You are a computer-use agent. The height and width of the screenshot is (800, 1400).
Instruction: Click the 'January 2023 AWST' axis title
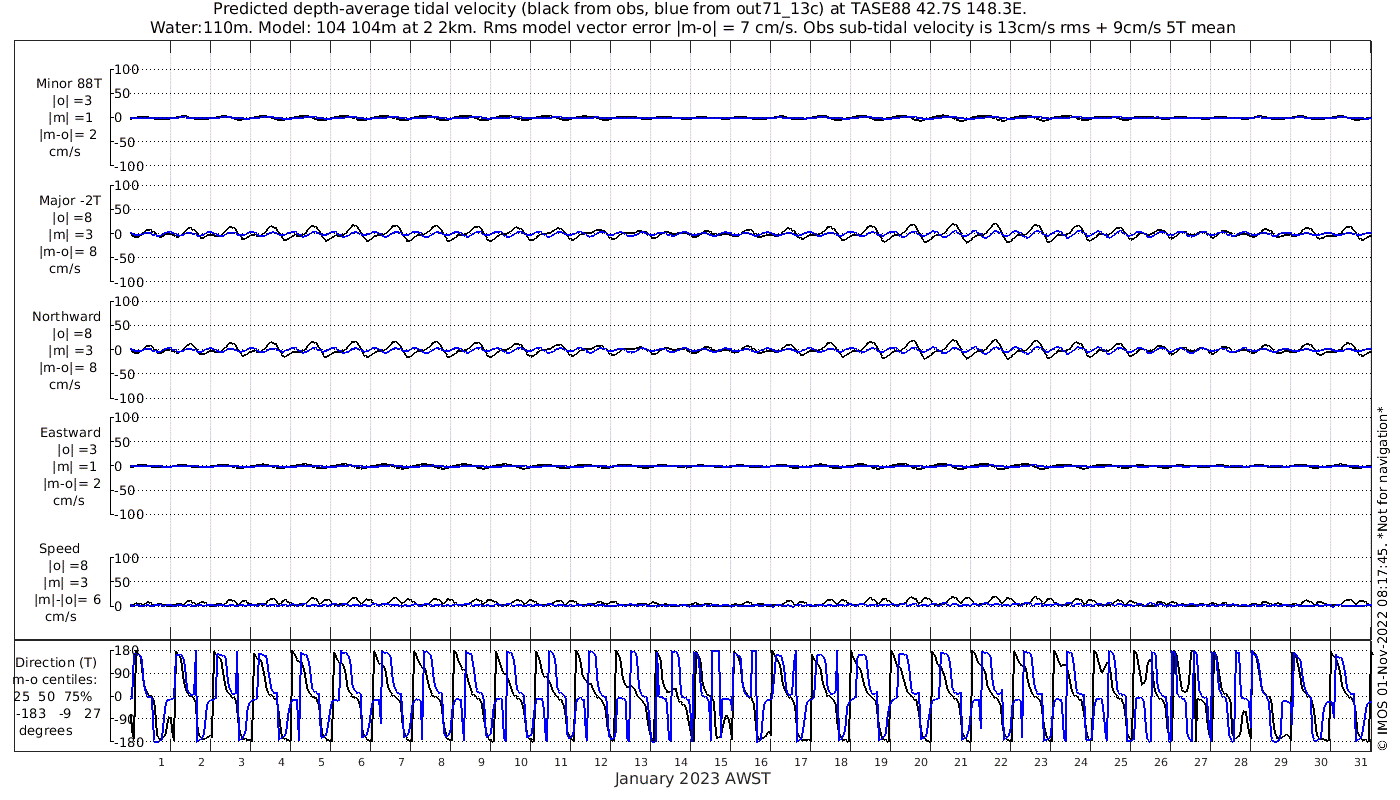(x=692, y=779)
